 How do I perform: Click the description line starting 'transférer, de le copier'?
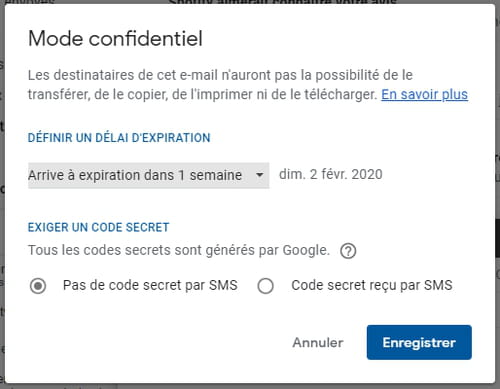click(x=202, y=95)
